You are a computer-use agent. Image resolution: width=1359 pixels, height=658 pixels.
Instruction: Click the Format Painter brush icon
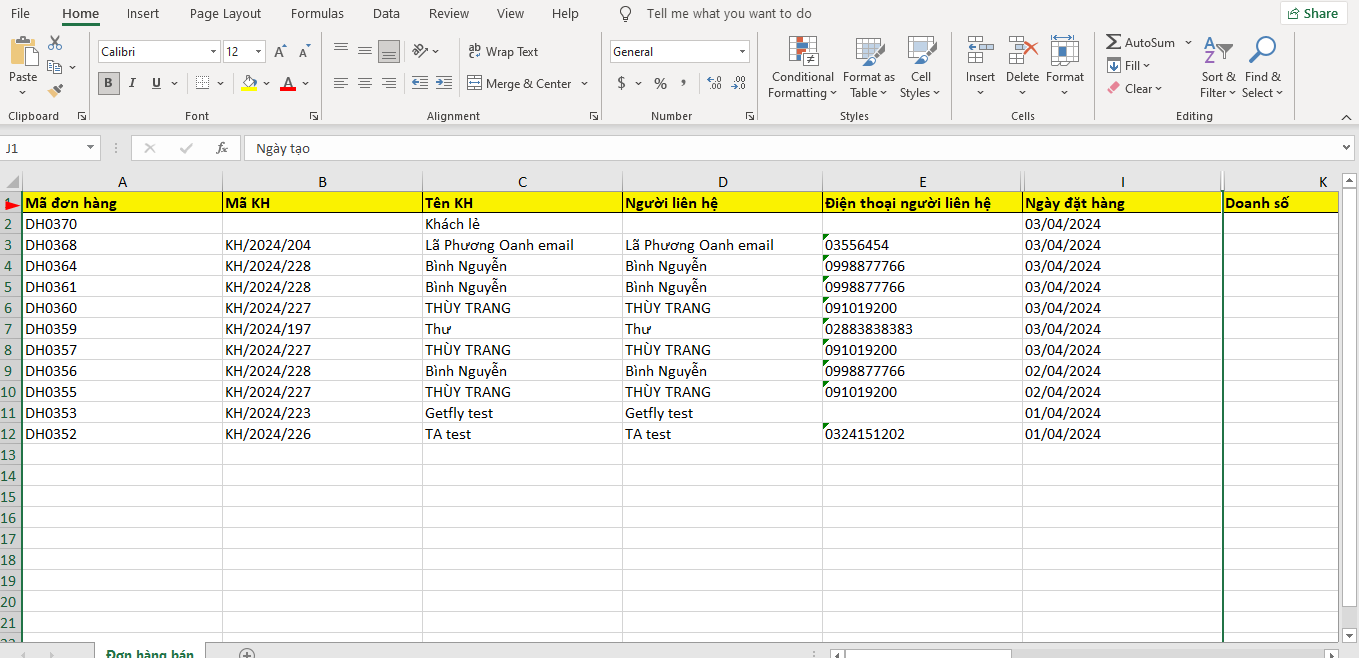point(55,90)
